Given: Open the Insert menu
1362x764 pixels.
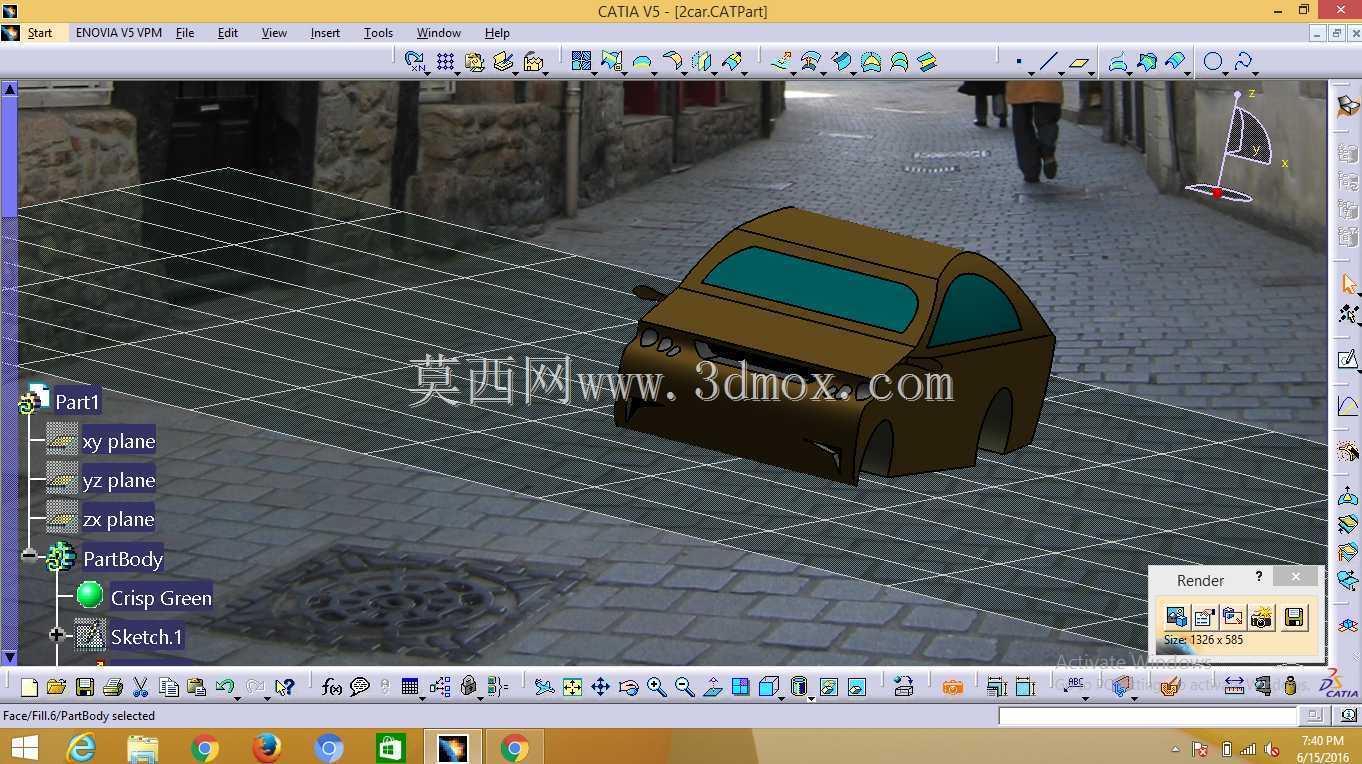Looking at the screenshot, I should tap(325, 33).
